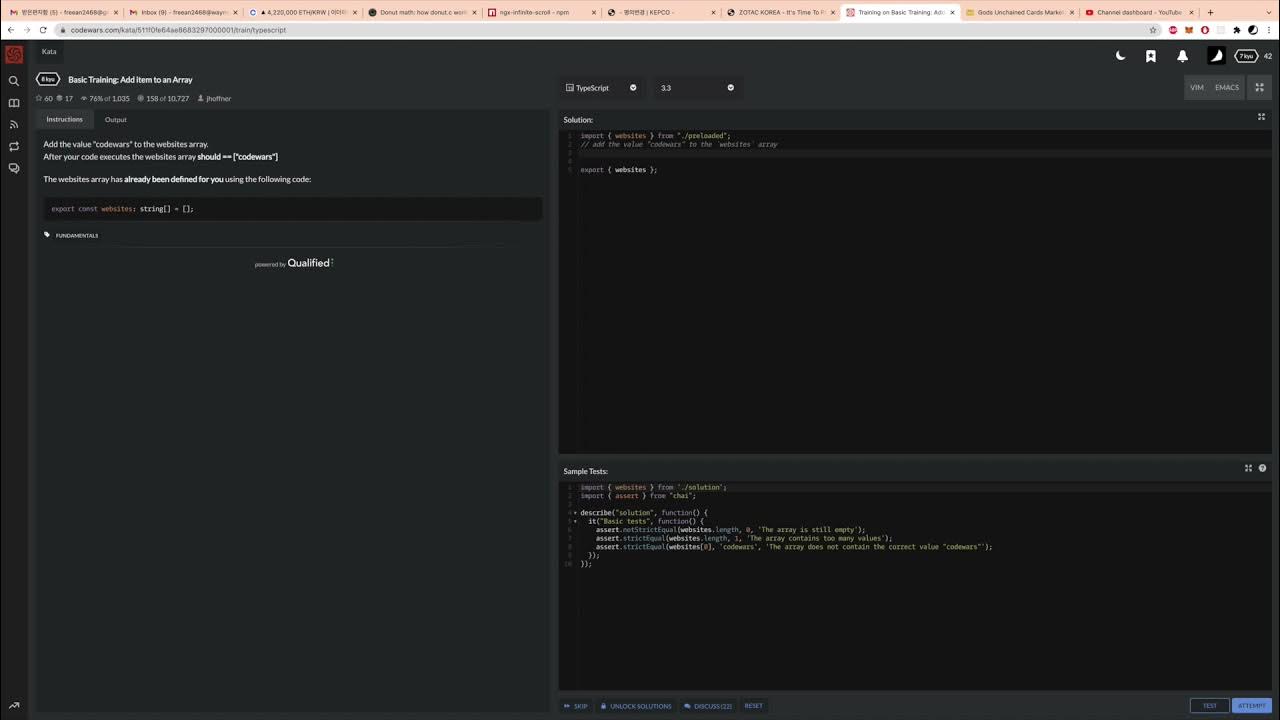
Task: Click the star count icon showing 60
Action: pos(40,98)
